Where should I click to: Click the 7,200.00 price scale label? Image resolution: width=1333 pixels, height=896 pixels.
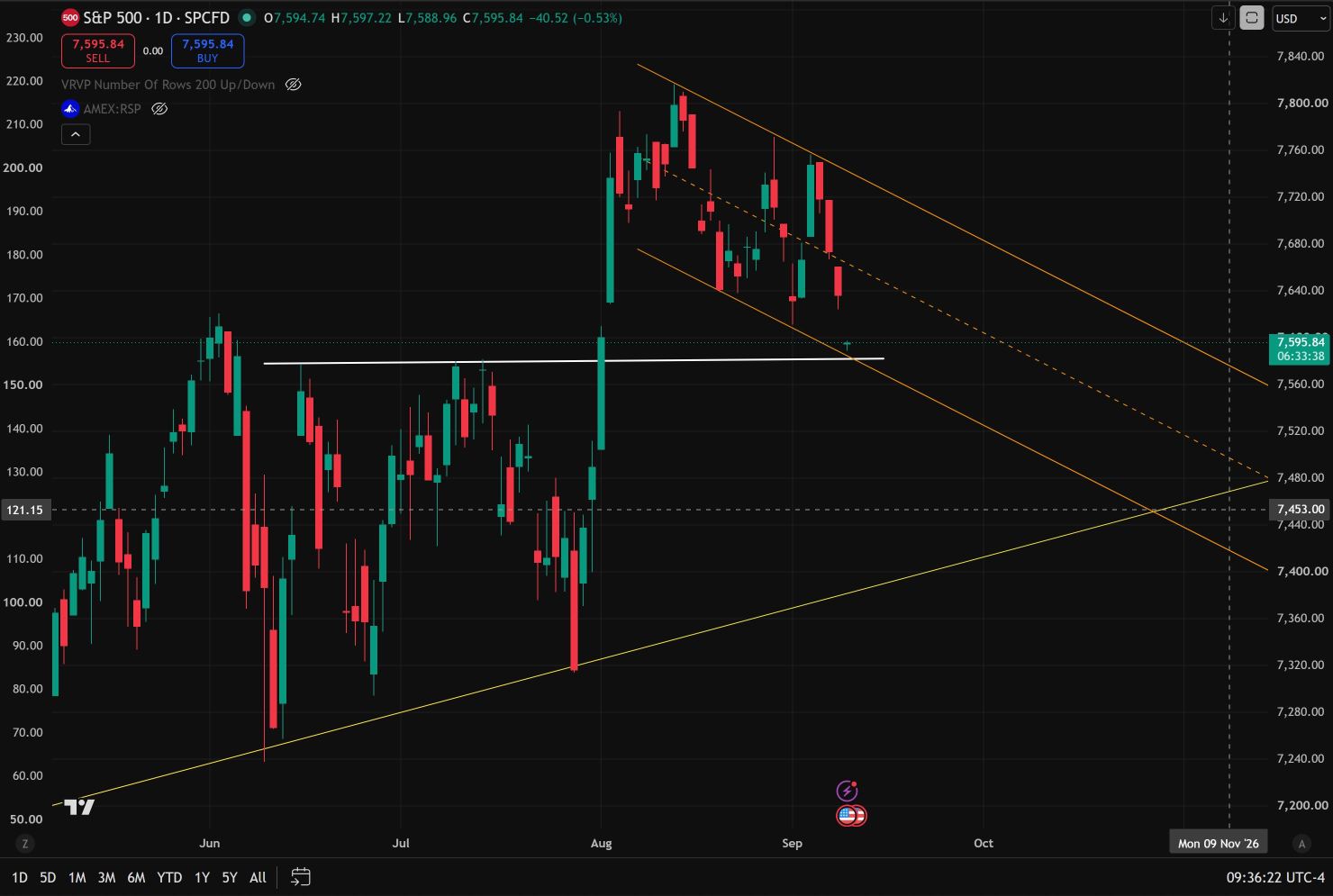pos(1301,806)
